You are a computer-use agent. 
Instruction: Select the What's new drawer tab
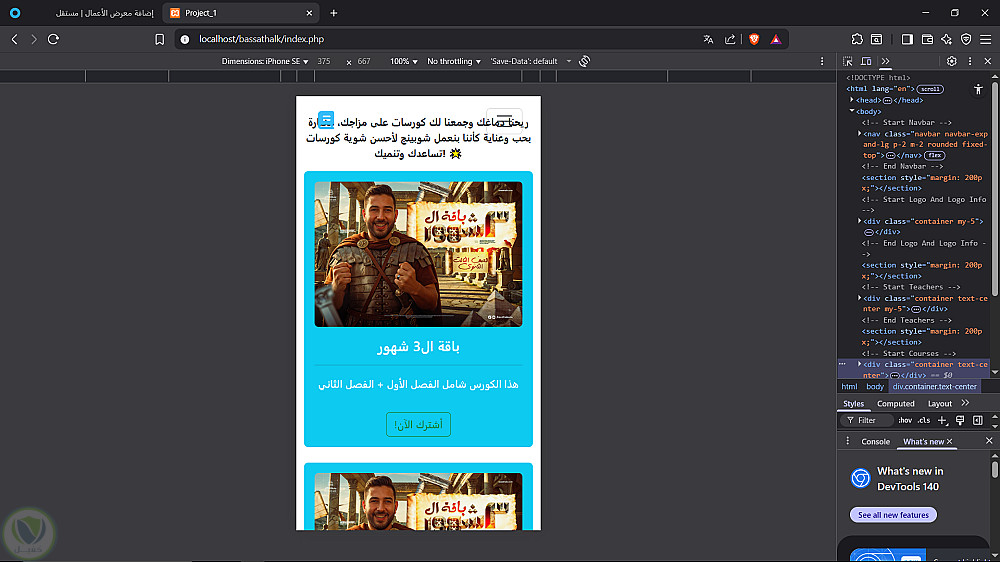pos(923,441)
